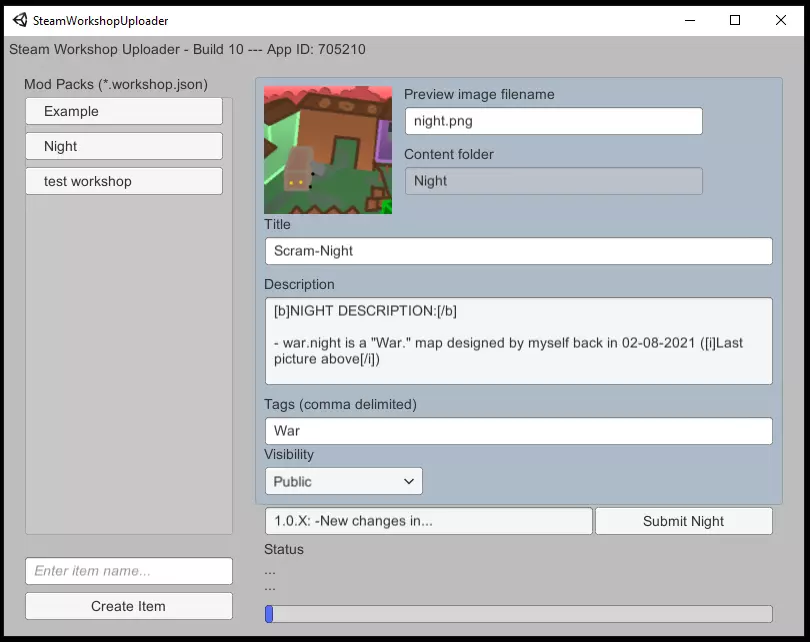810x642 pixels.
Task: Click the Unity logo icon in title bar
Action: [20, 21]
